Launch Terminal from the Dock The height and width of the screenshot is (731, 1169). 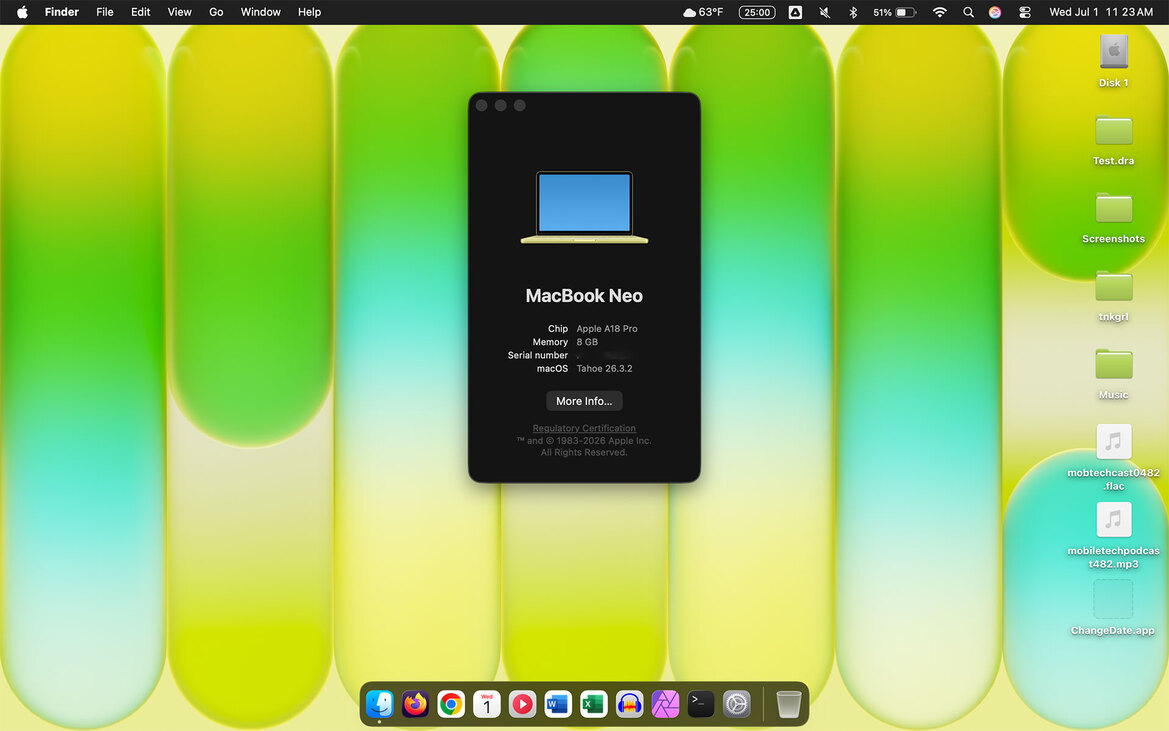click(x=701, y=703)
